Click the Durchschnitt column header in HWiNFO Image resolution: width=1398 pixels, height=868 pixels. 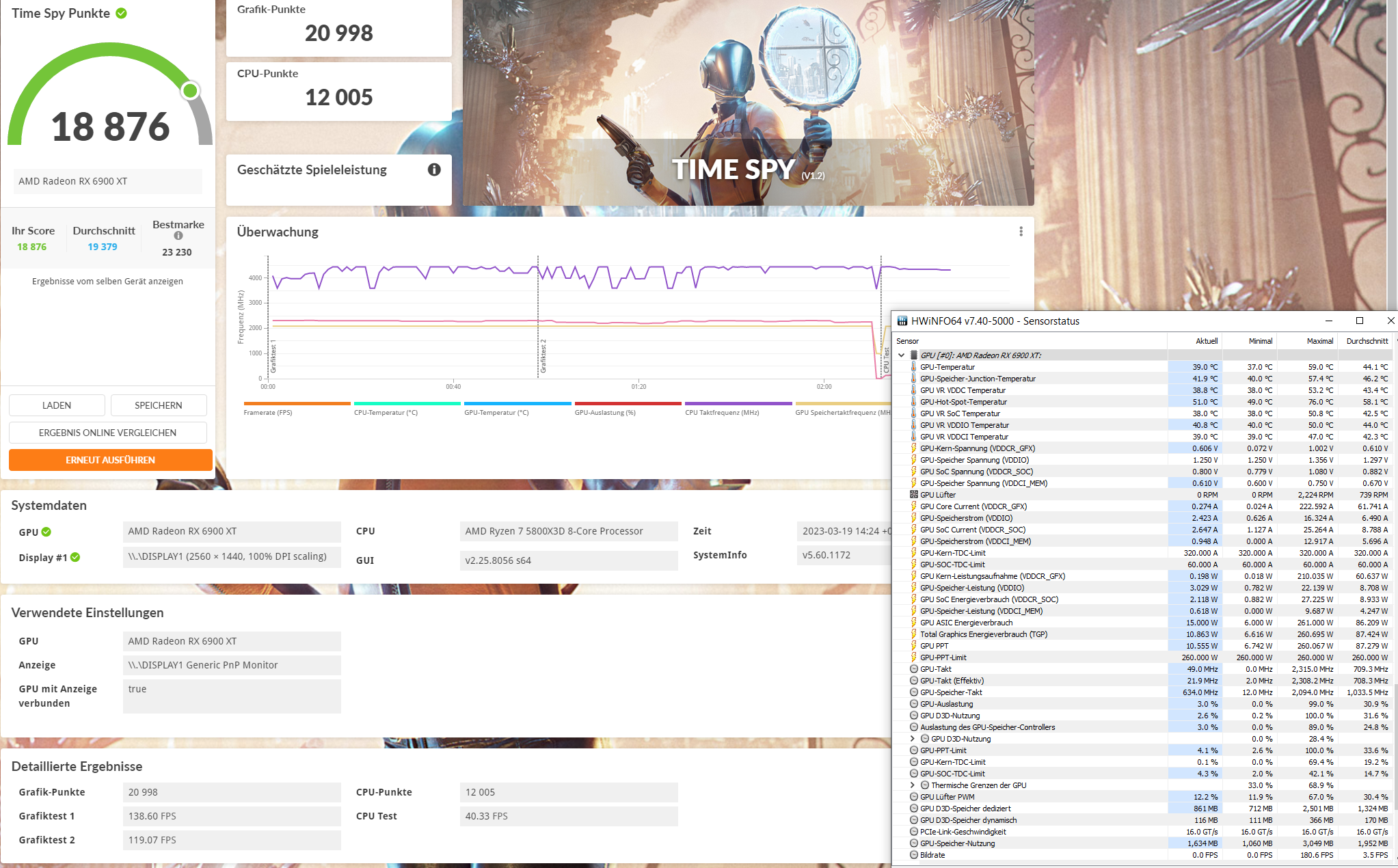click(1367, 341)
